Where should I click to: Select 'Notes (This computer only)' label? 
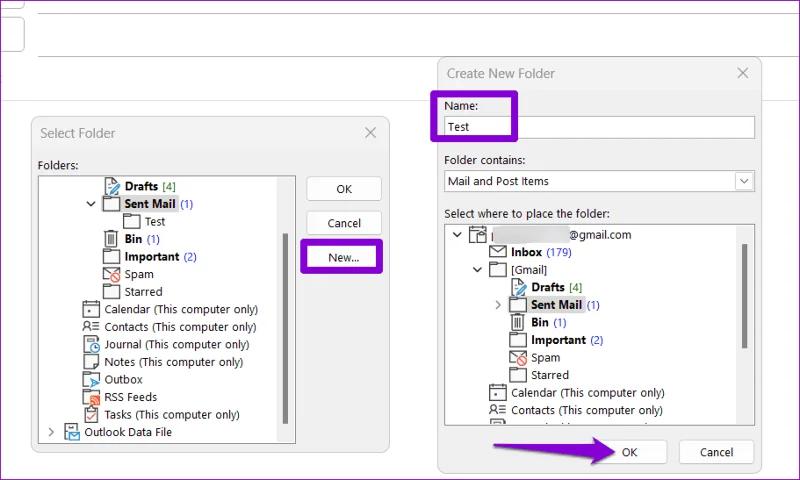pos(173,362)
